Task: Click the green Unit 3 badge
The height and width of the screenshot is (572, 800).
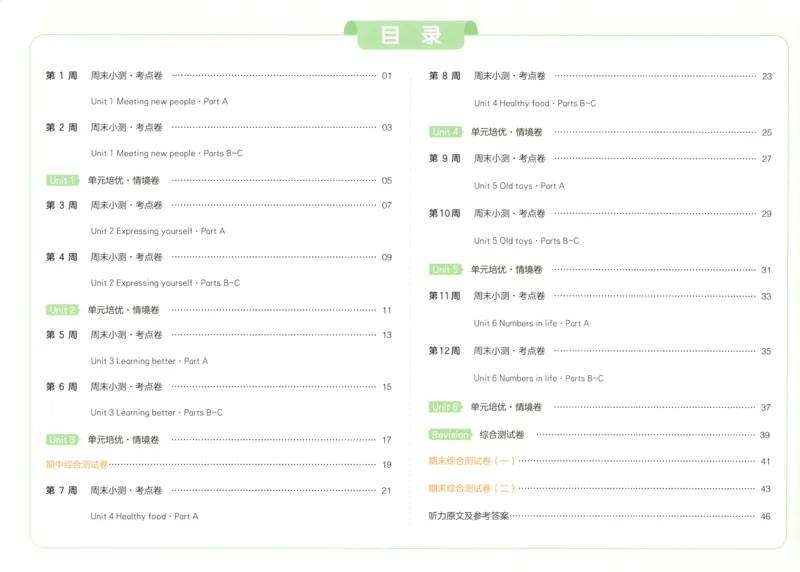Action: (62, 439)
